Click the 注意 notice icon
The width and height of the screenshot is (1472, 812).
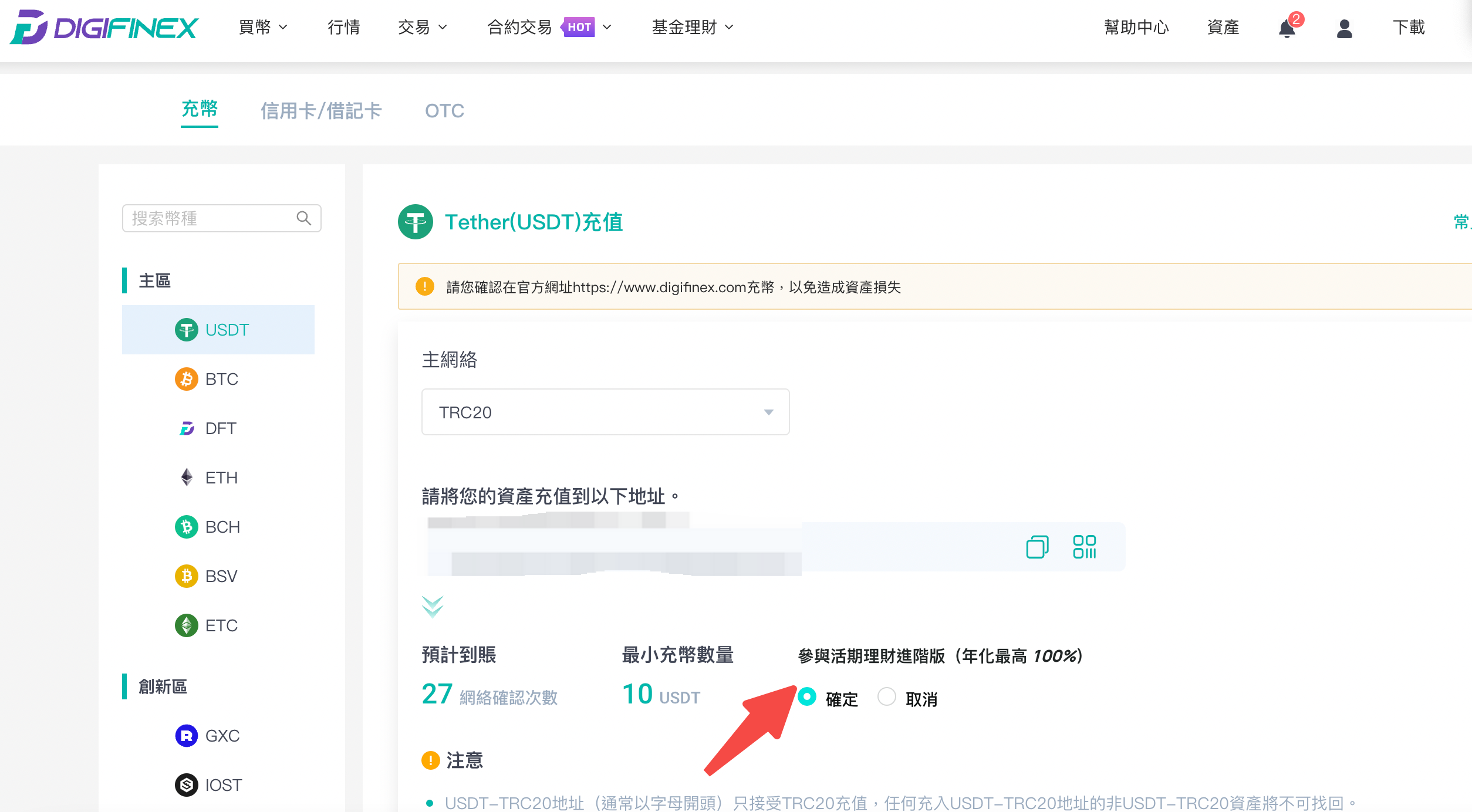[x=431, y=760]
